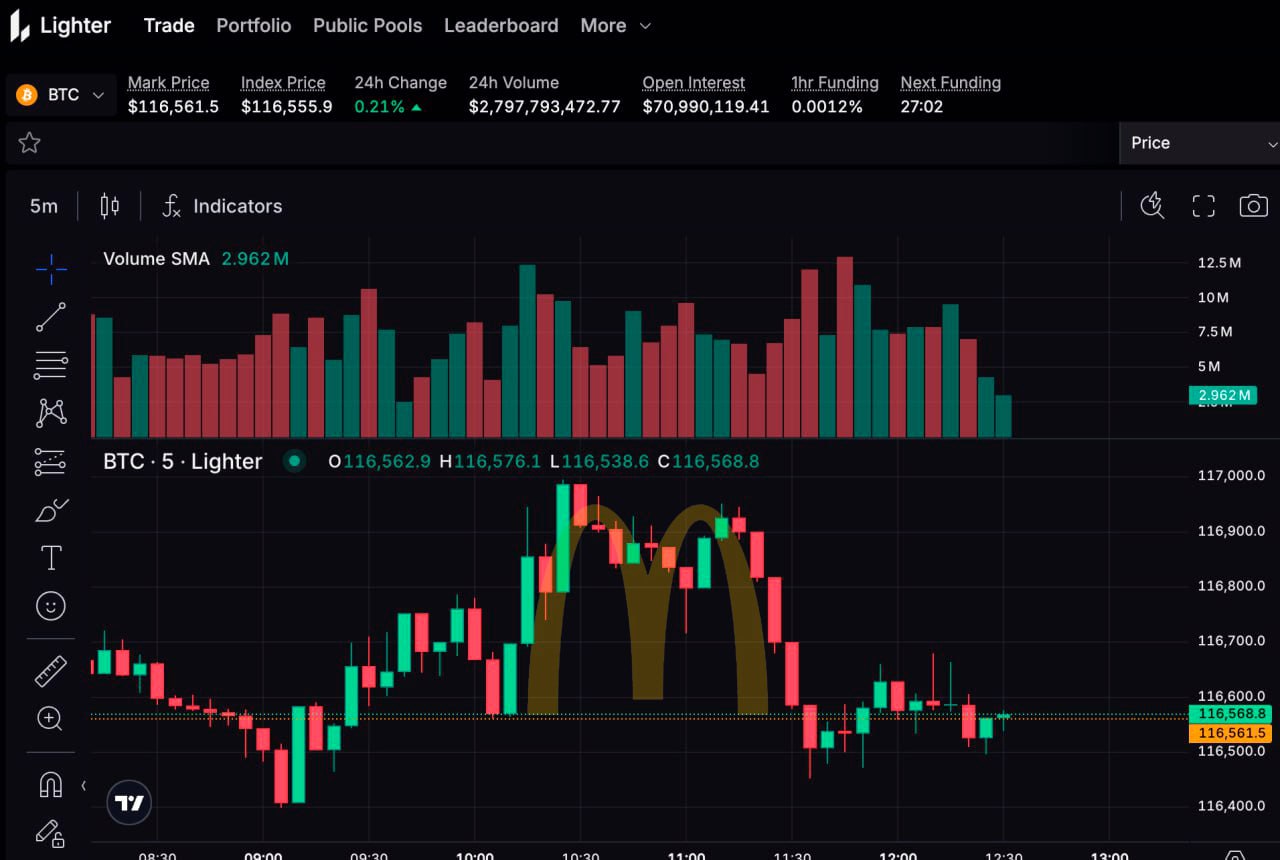Open the Price dropdown selector

pyautogui.click(x=1199, y=143)
